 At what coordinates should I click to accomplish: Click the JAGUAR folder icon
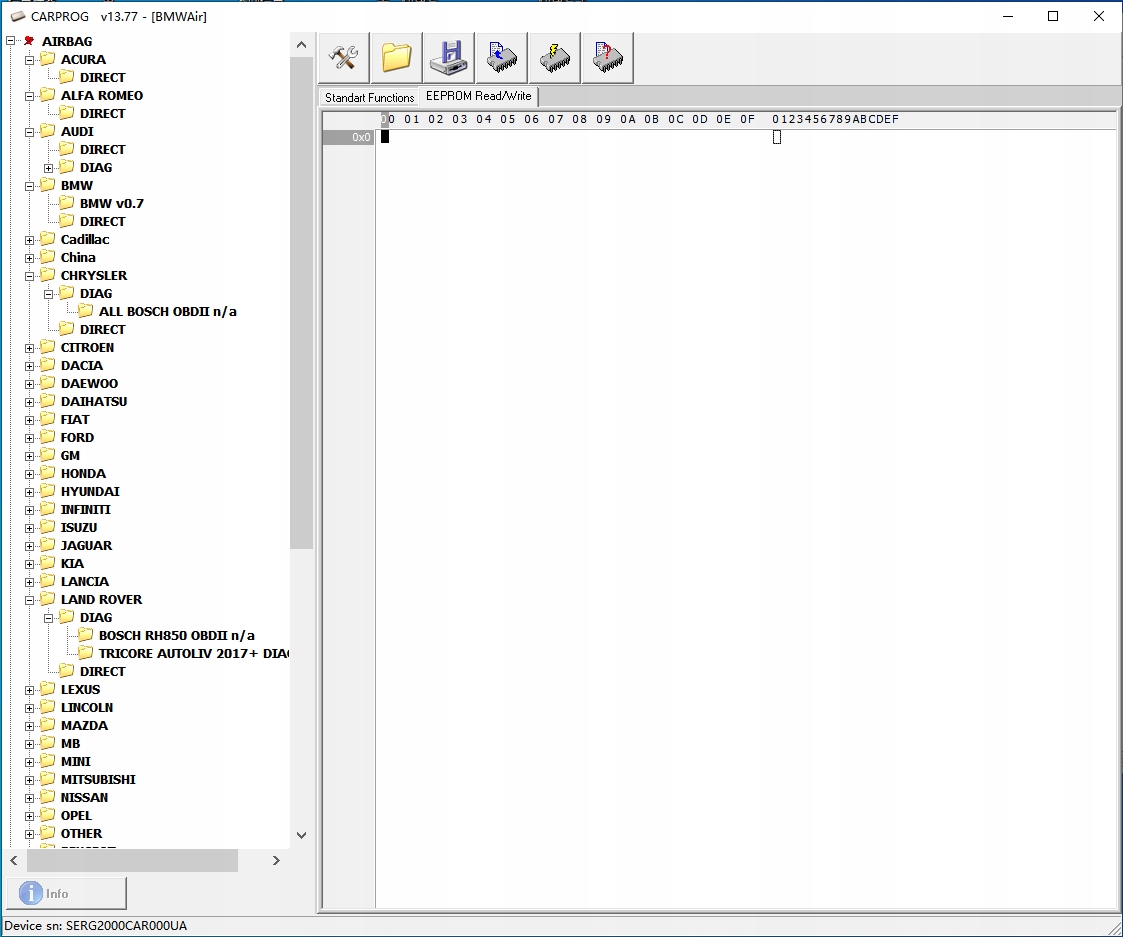(x=48, y=545)
